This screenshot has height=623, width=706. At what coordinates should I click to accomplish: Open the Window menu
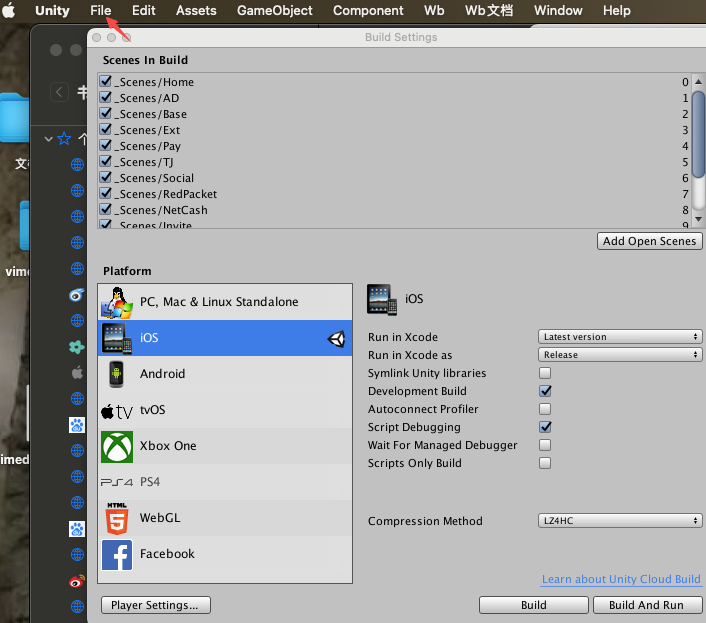558,10
